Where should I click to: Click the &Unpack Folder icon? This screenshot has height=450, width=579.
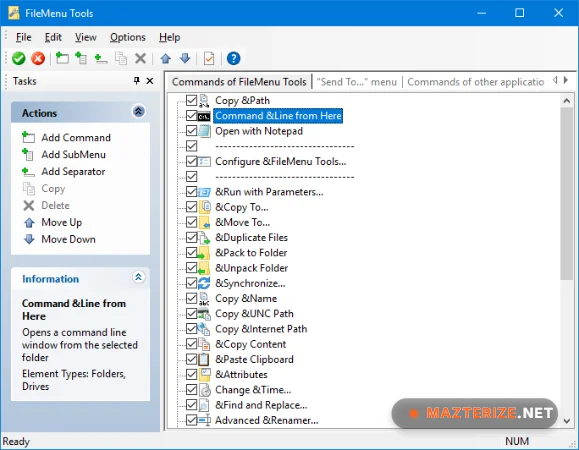tap(204, 268)
